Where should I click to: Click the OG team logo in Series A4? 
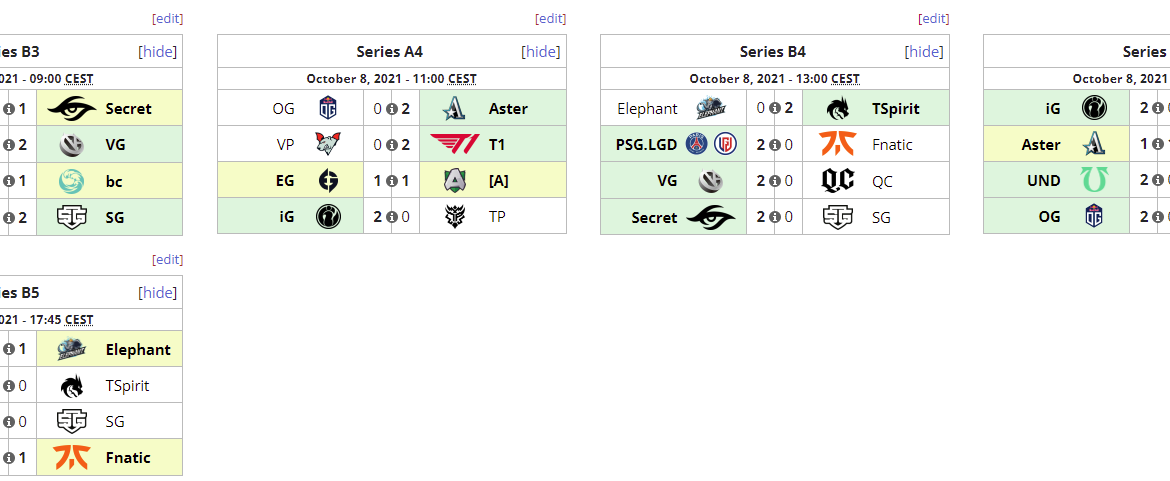[329, 108]
